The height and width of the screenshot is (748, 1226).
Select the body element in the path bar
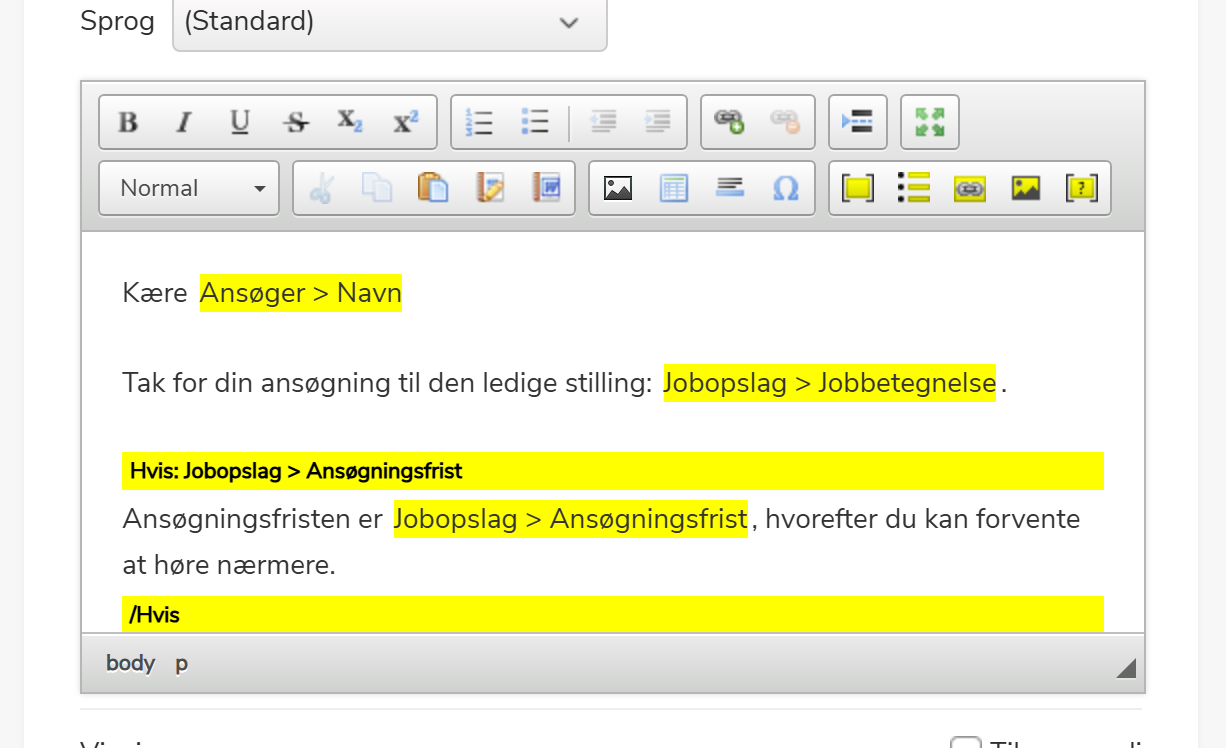[x=129, y=663]
